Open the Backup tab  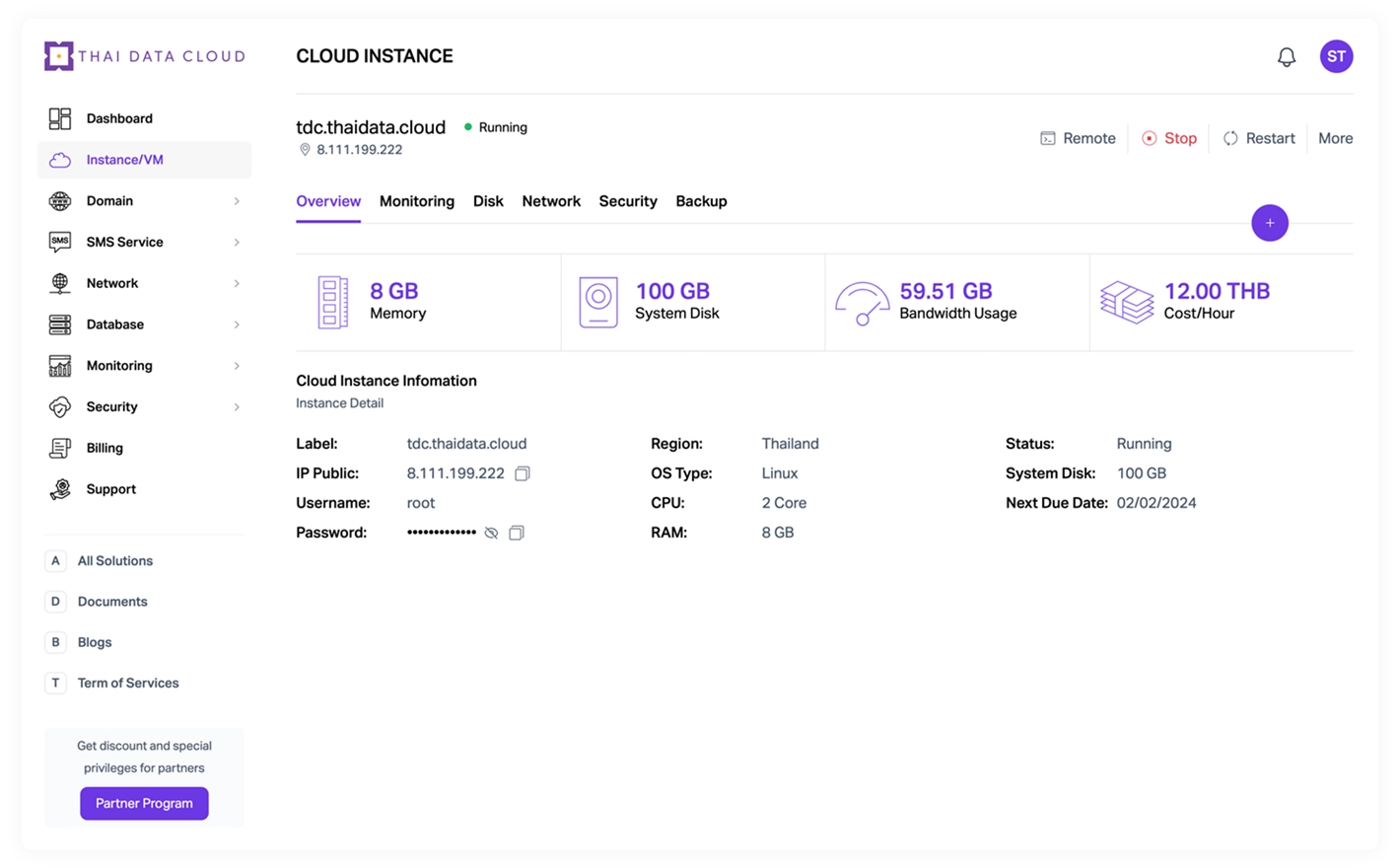click(701, 201)
